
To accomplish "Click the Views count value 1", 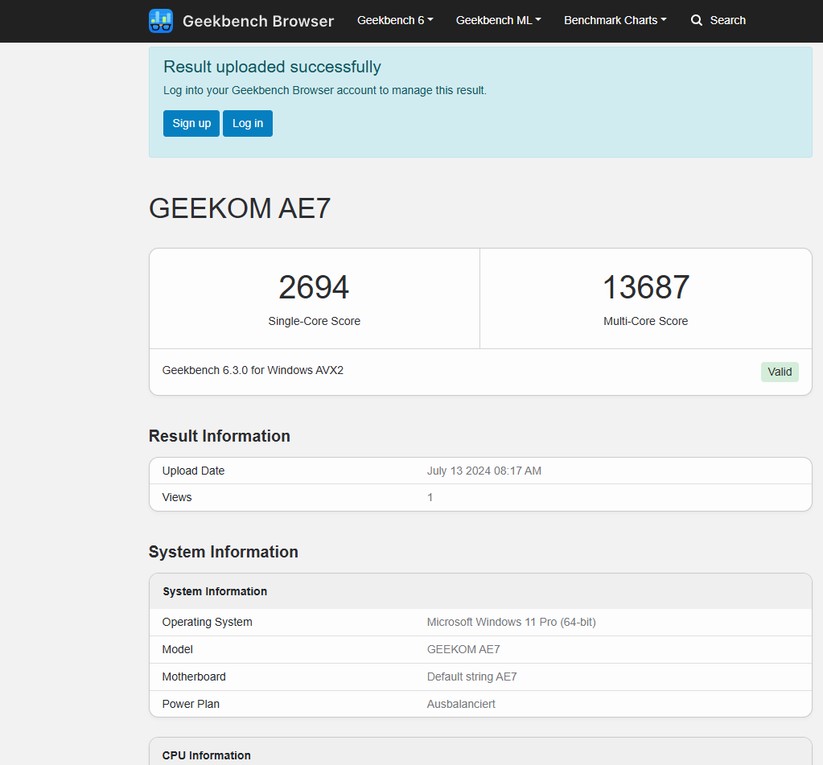I will [x=430, y=497].
